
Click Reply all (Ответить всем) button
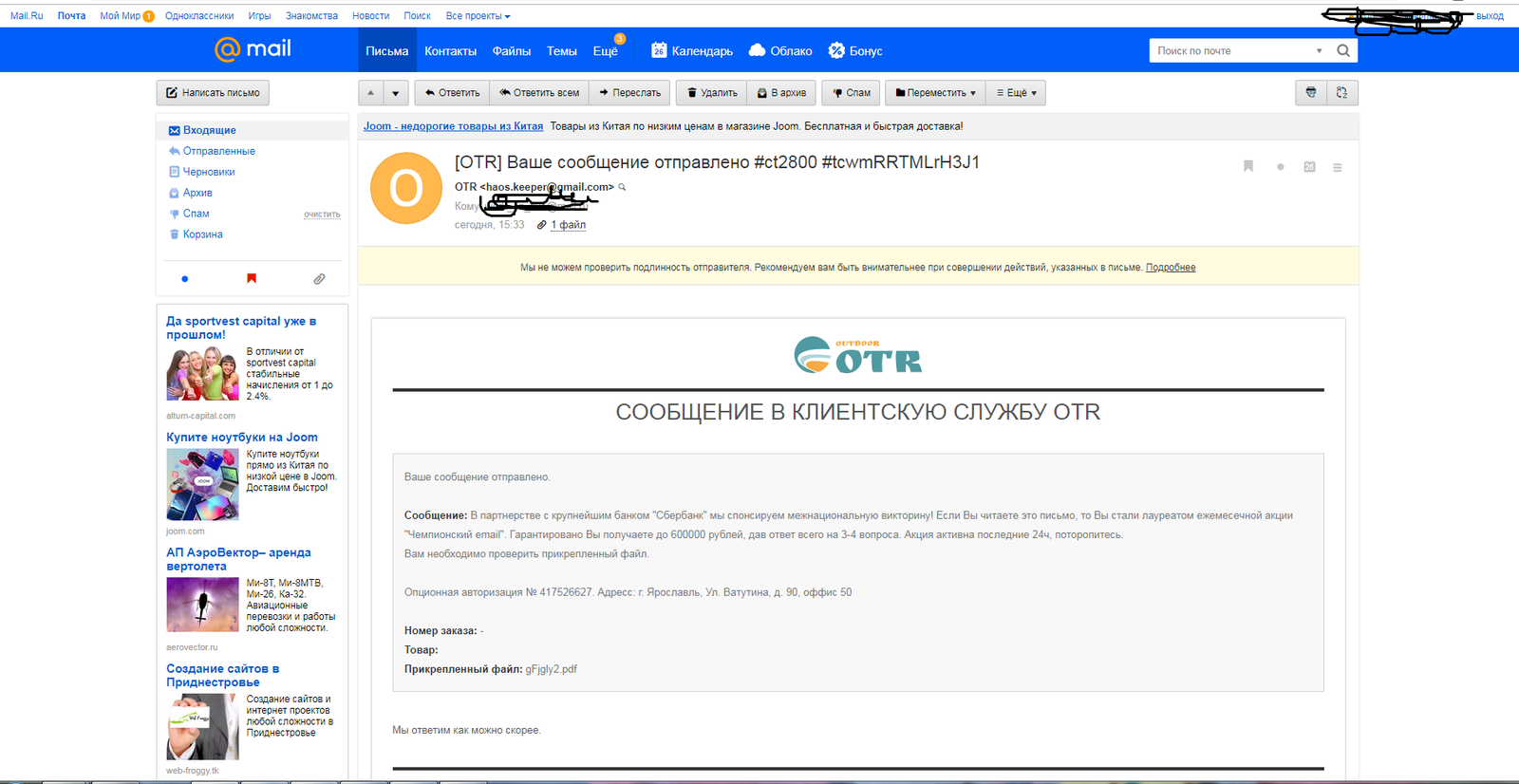pos(539,93)
